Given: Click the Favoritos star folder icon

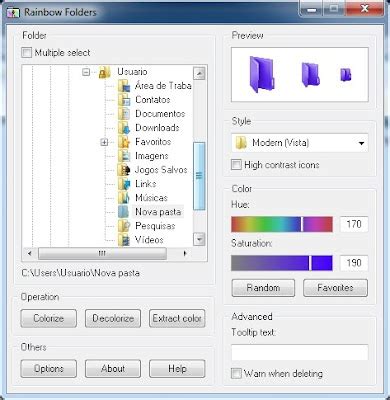Looking at the screenshot, I should (x=124, y=142).
